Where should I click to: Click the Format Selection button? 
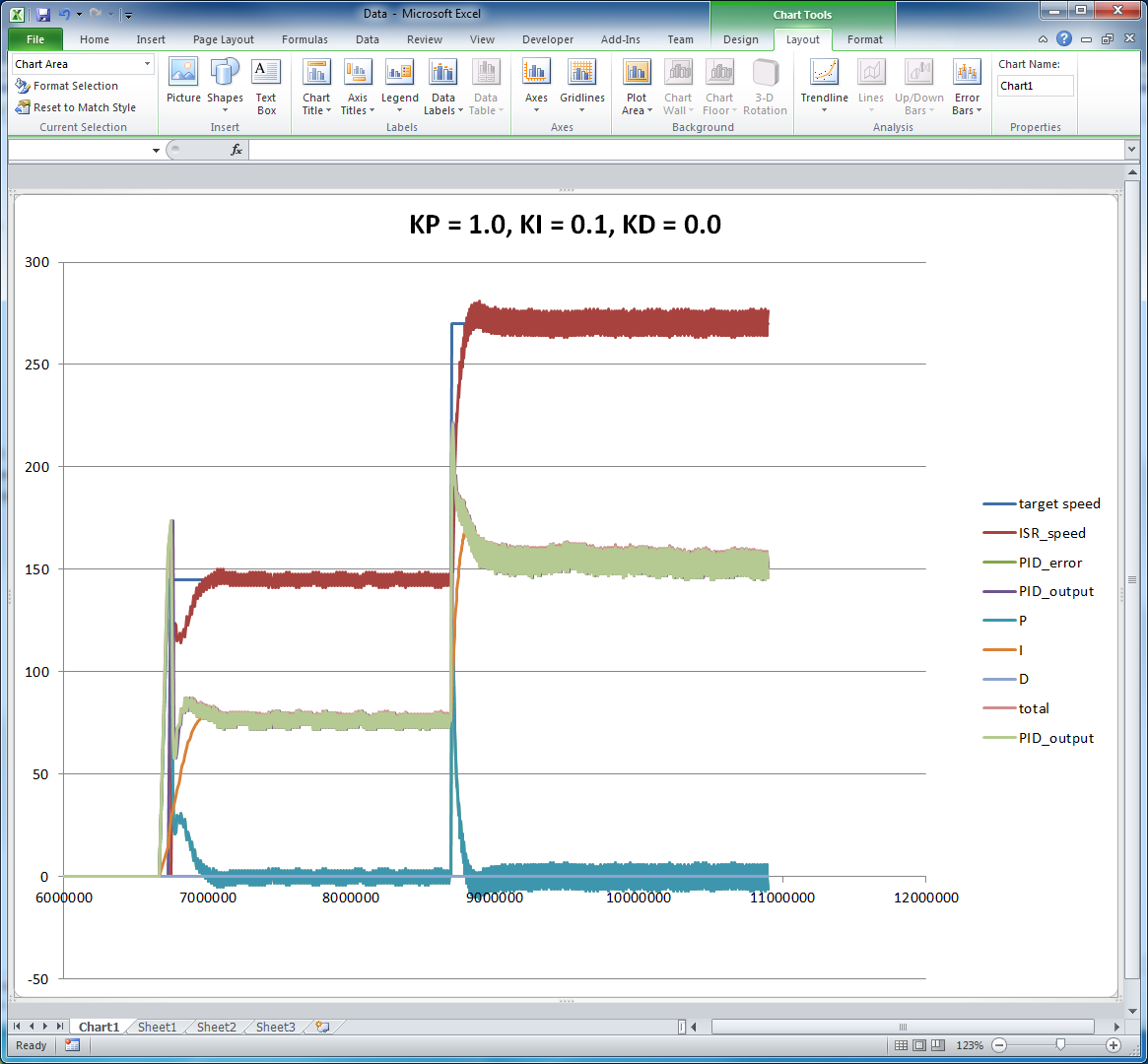point(67,86)
